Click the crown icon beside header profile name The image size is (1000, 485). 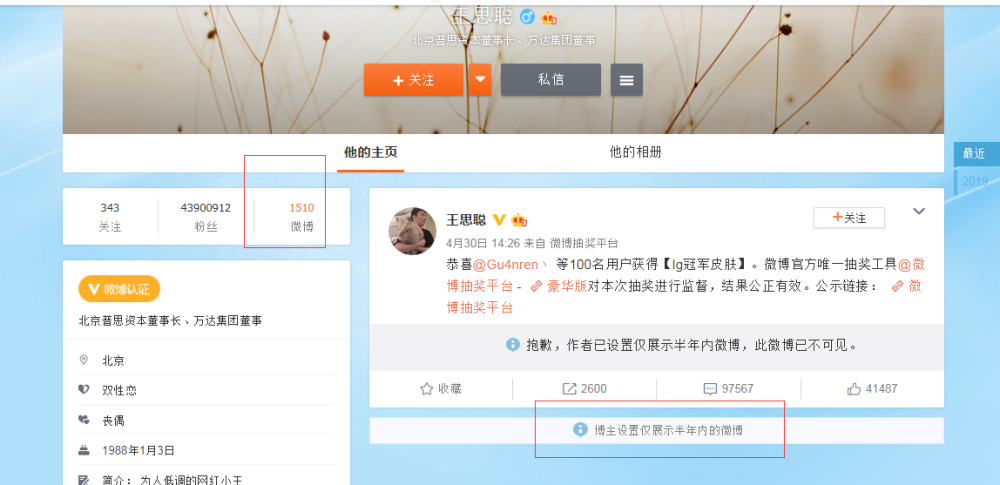pyautogui.click(x=549, y=17)
